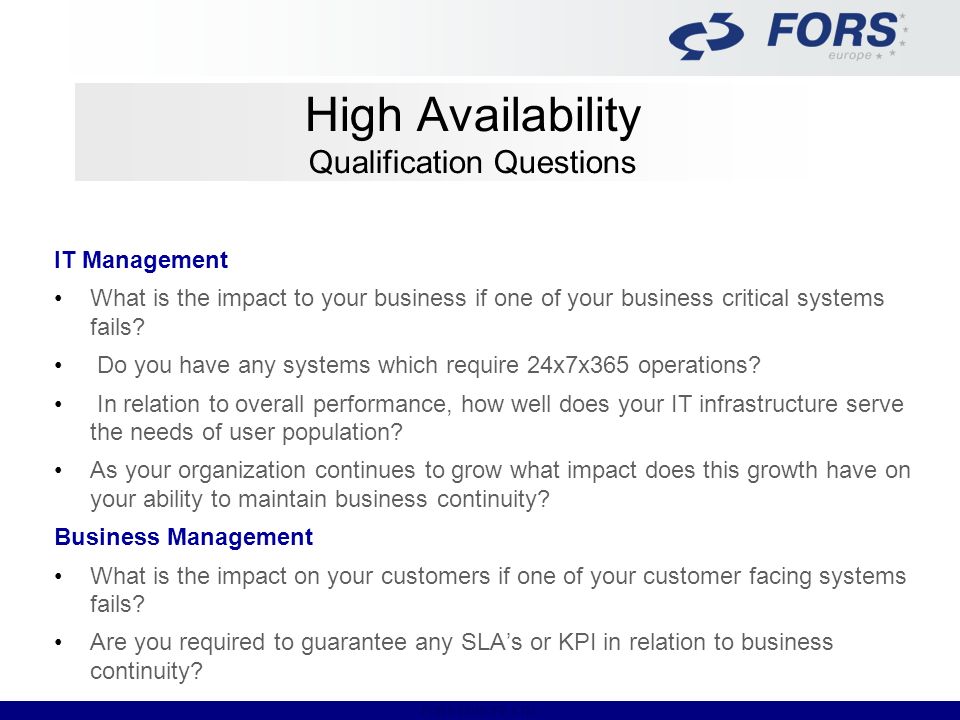Click the bullet dot before 'As your organization continues'
The height and width of the screenshot is (720, 960).
coord(59,471)
